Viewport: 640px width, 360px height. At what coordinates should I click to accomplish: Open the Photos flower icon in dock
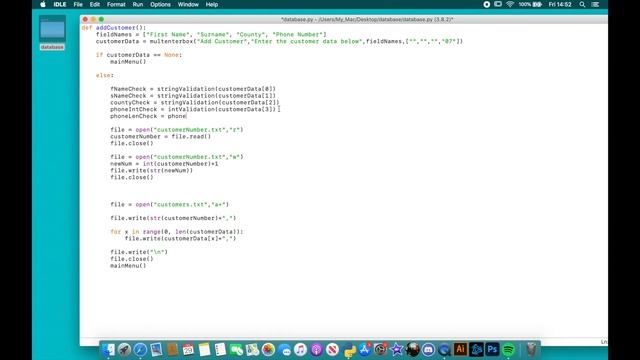pyautogui.click(x=268, y=349)
